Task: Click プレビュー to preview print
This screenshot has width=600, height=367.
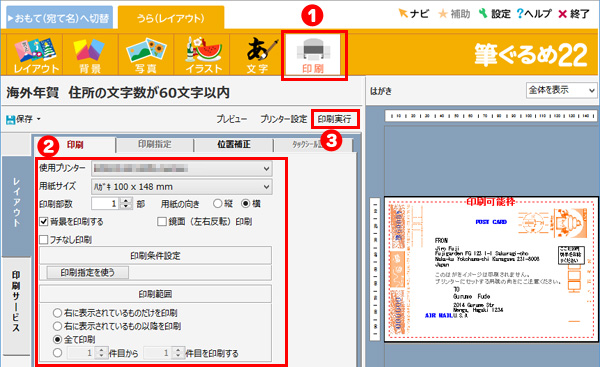Action: 232,119
